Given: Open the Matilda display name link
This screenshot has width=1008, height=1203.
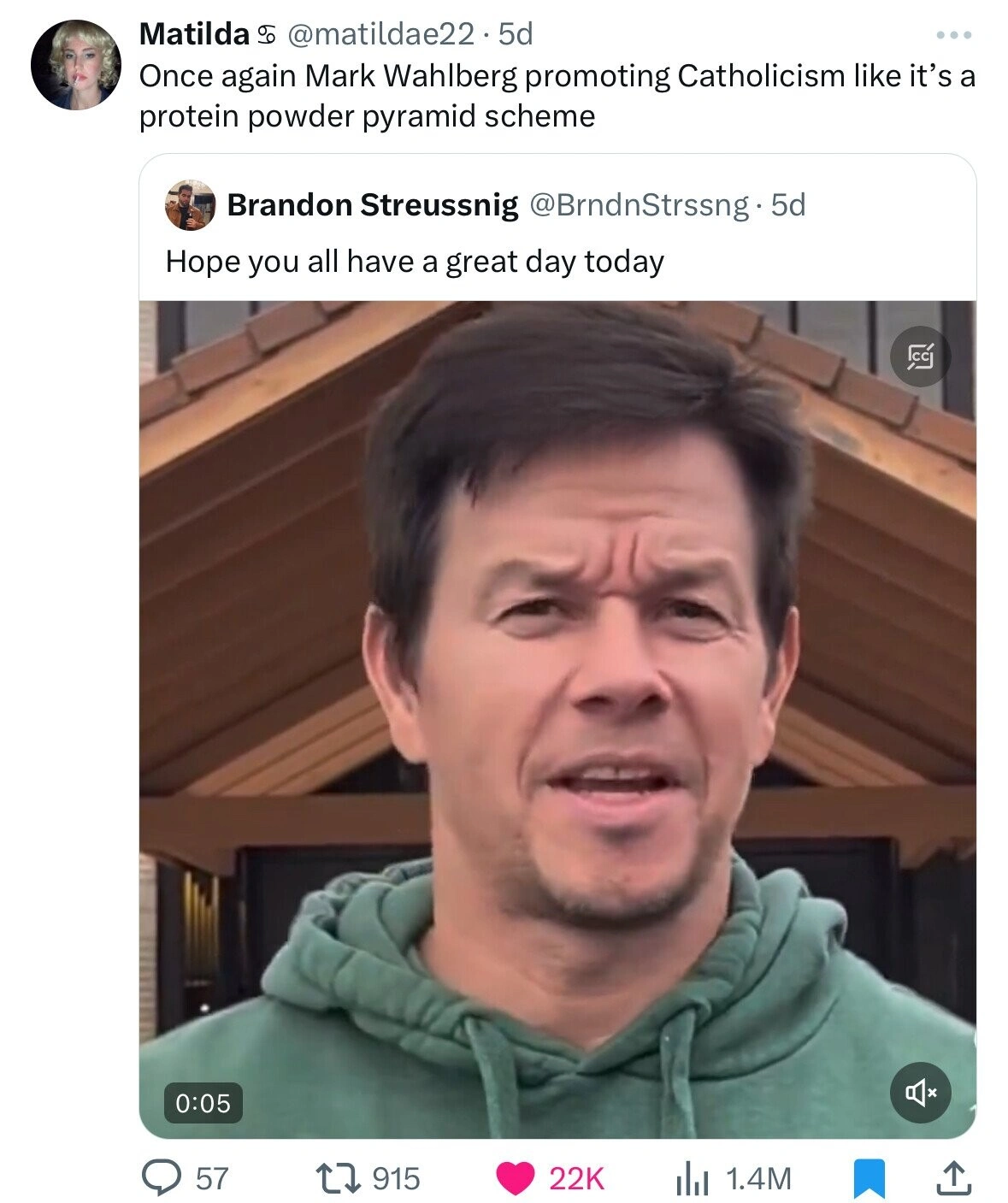Looking at the screenshot, I should (194, 34).
